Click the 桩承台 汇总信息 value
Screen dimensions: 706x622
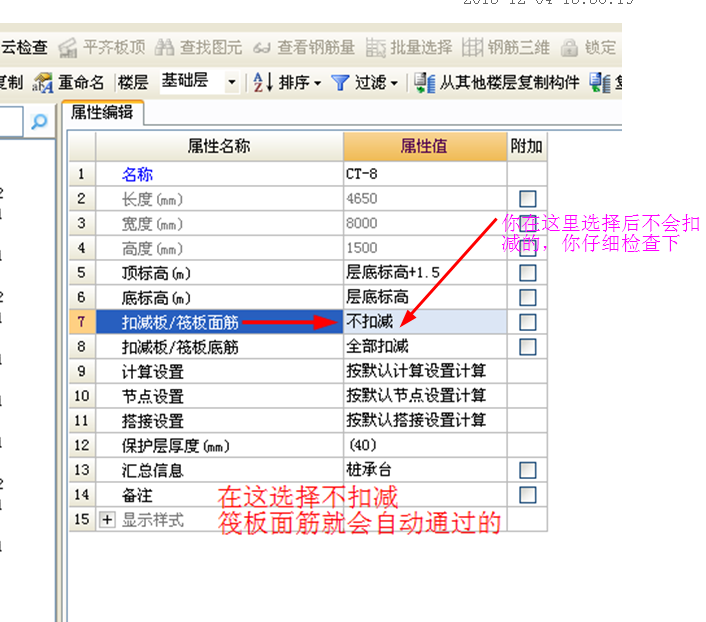425,470
